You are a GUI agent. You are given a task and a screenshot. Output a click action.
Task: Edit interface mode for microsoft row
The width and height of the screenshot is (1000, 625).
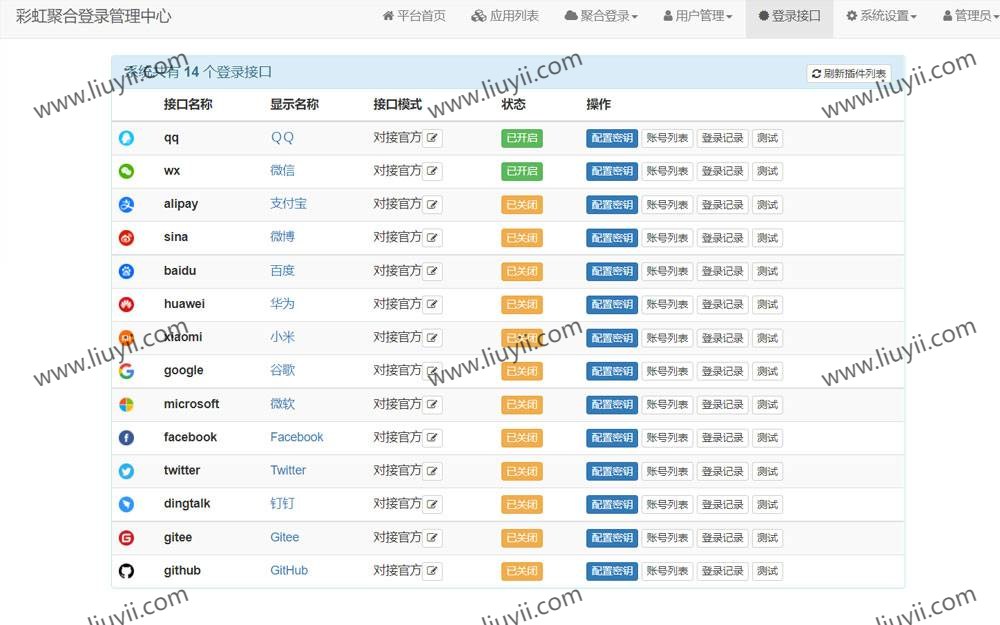[x=432, y=404]
